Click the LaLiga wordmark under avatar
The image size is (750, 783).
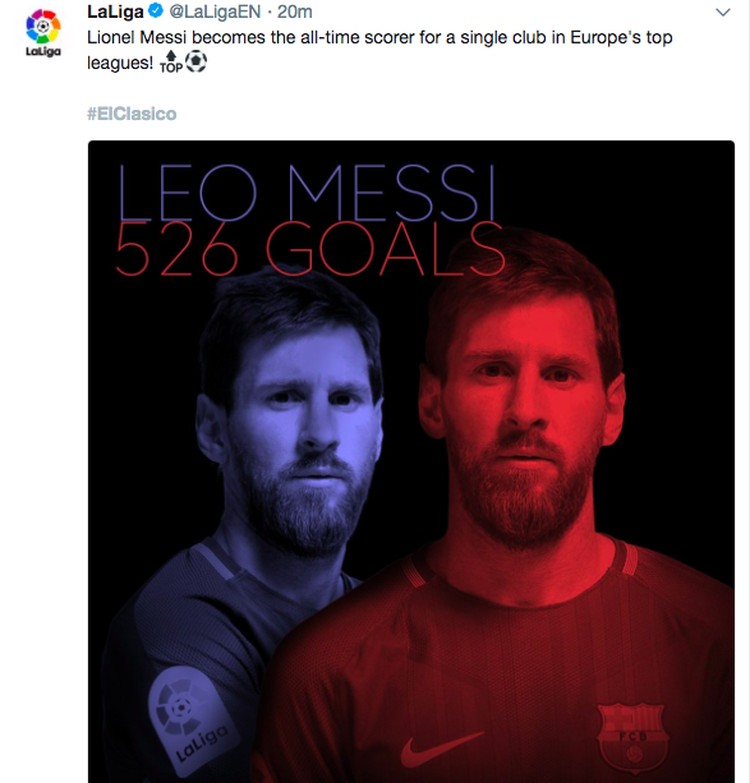pyautogui.click(x=43, y=51)
